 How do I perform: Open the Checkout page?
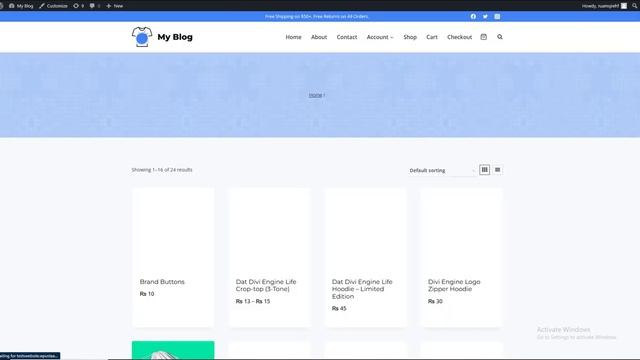tap(459, 37)
